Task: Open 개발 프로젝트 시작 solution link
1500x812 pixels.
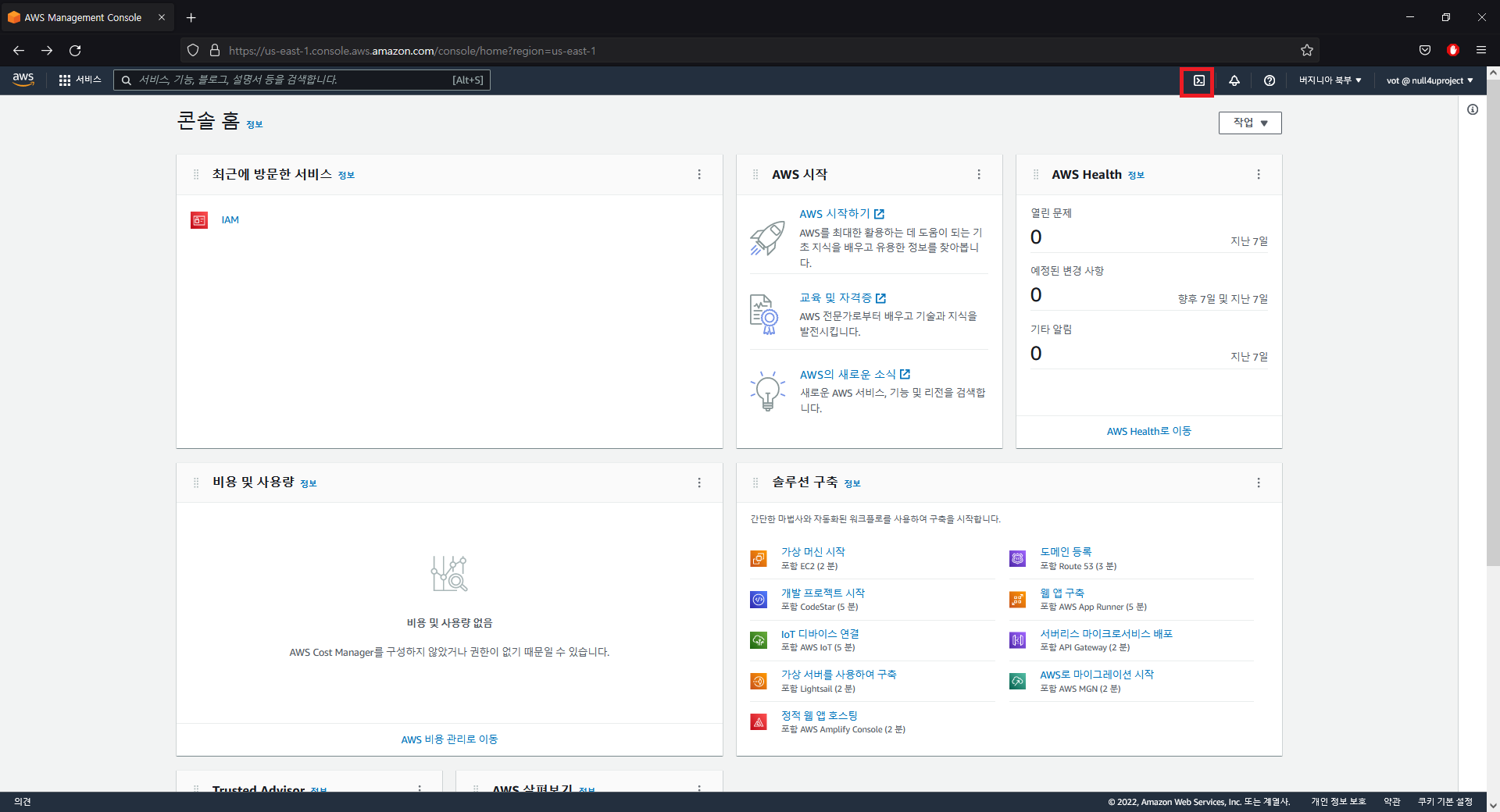Action: (823, 593)
